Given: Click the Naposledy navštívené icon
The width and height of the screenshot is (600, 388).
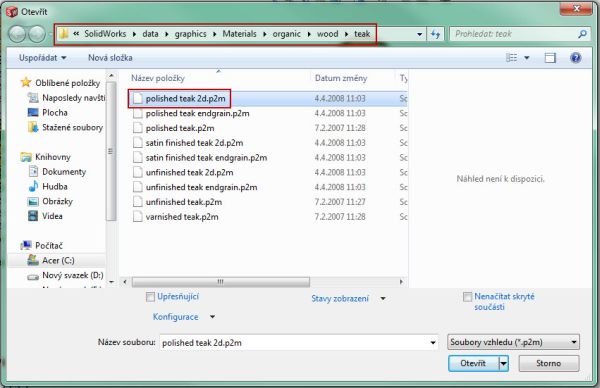Looking at the screenshot, I should click(33, 98).
